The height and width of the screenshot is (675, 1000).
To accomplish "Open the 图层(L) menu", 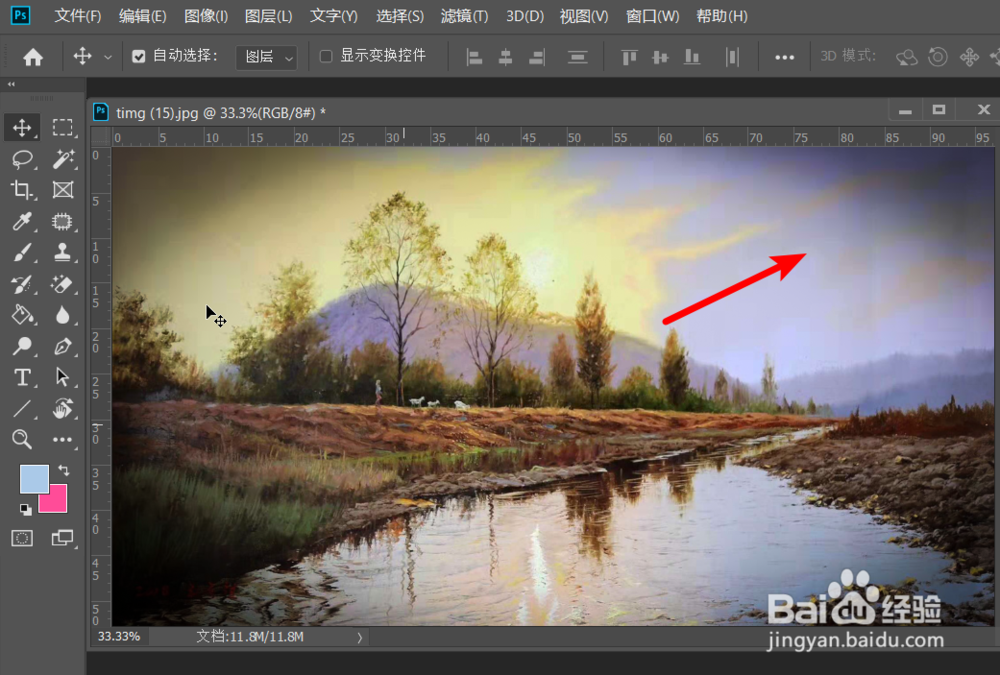I will [268, 16].
